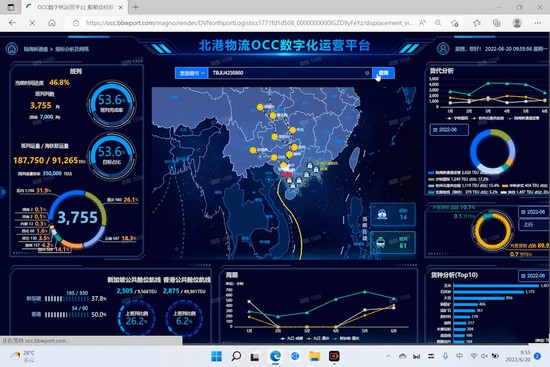Viewport: 550px width, 367px height.
Task: Toggle the yellow series in the 周期 chart legend
Action: pyautogui.click(x=315, y=339)
